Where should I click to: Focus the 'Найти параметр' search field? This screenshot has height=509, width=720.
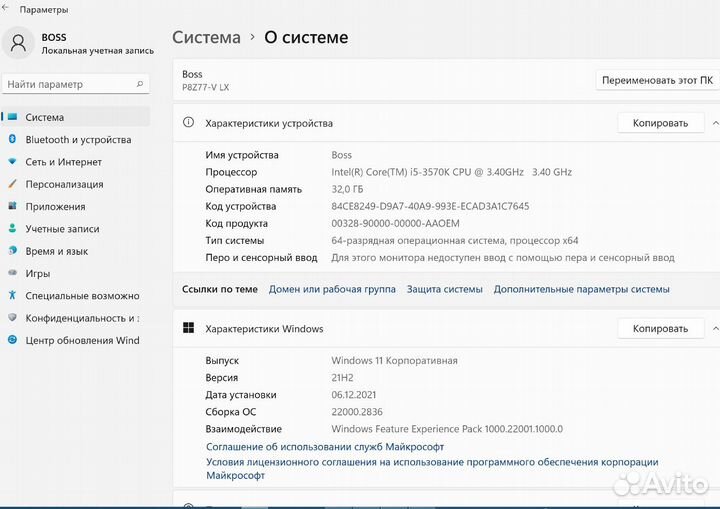click(76, 84)
